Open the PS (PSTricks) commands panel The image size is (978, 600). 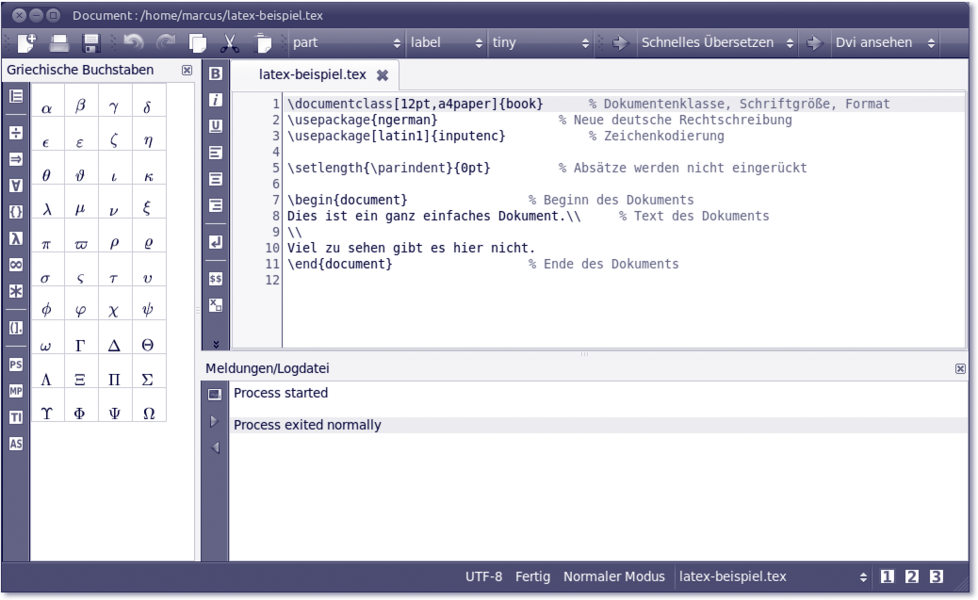tap(16, 365)
